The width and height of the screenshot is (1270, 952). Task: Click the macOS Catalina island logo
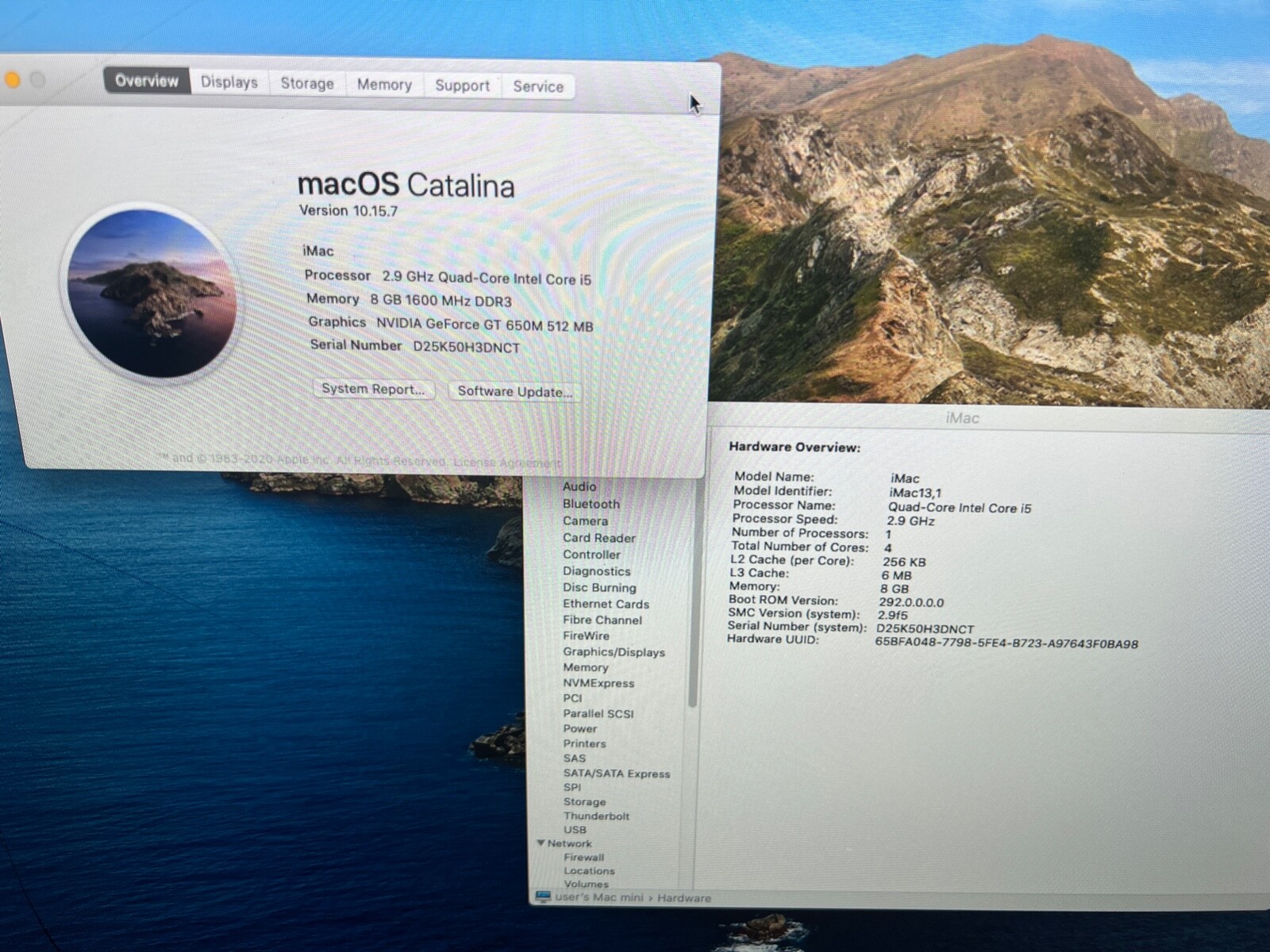[x=151, y=293]
